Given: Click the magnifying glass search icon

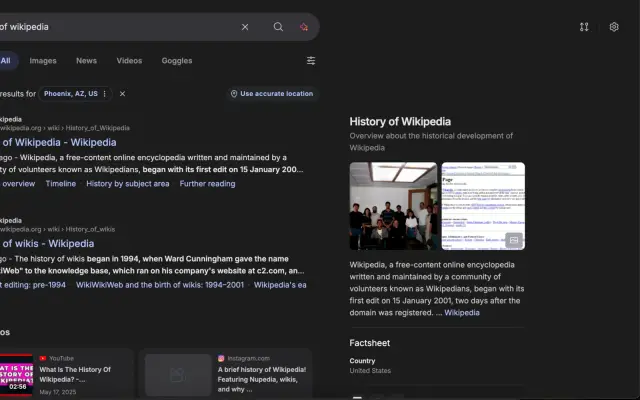Looking at the screenshot, I should pyautogui.click(x=278, y=27).
